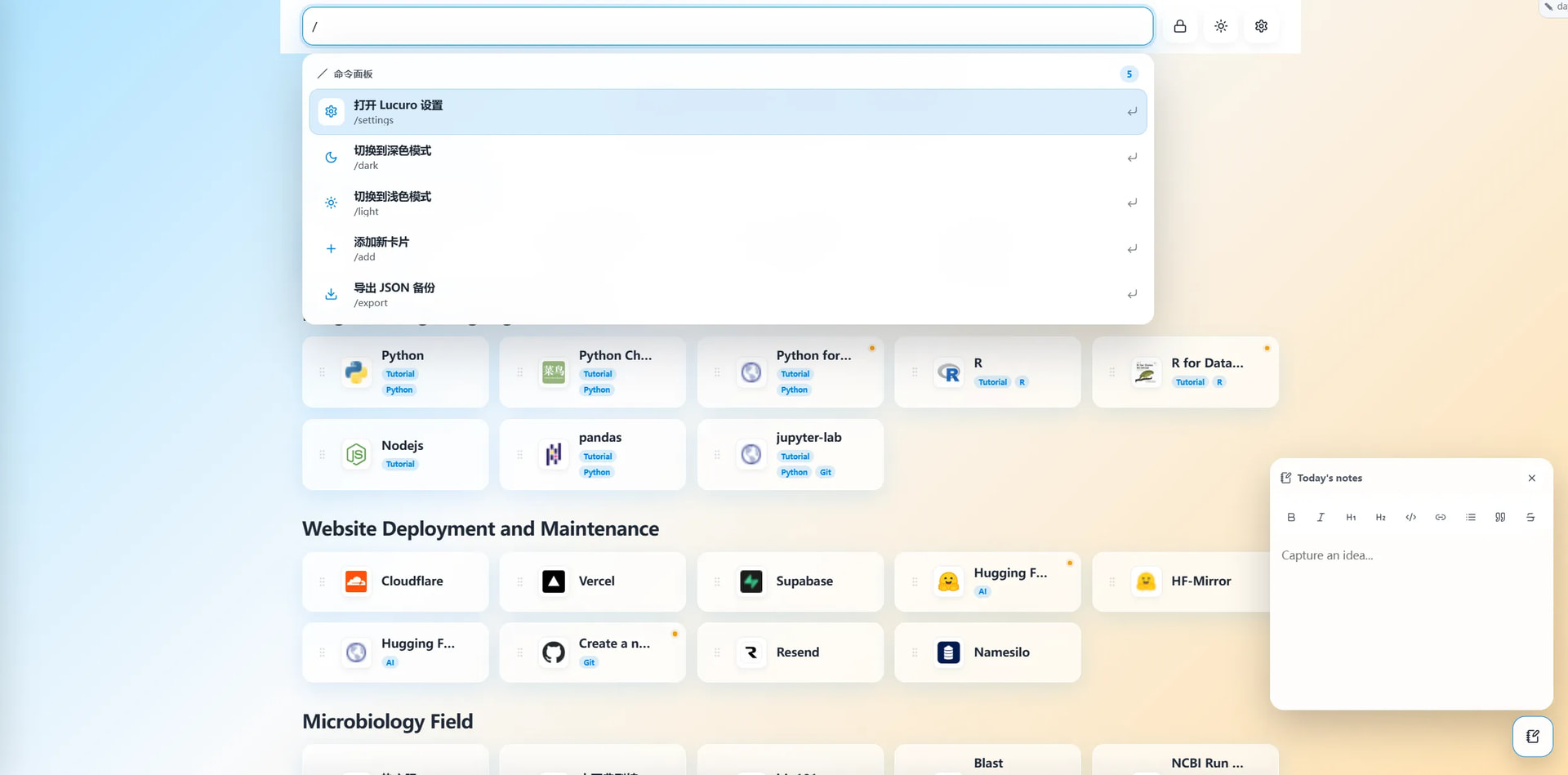This screenshot has height=775, width=1568.
Task: Open the jupyter-lab card
Action: click(x=791, y=454)
